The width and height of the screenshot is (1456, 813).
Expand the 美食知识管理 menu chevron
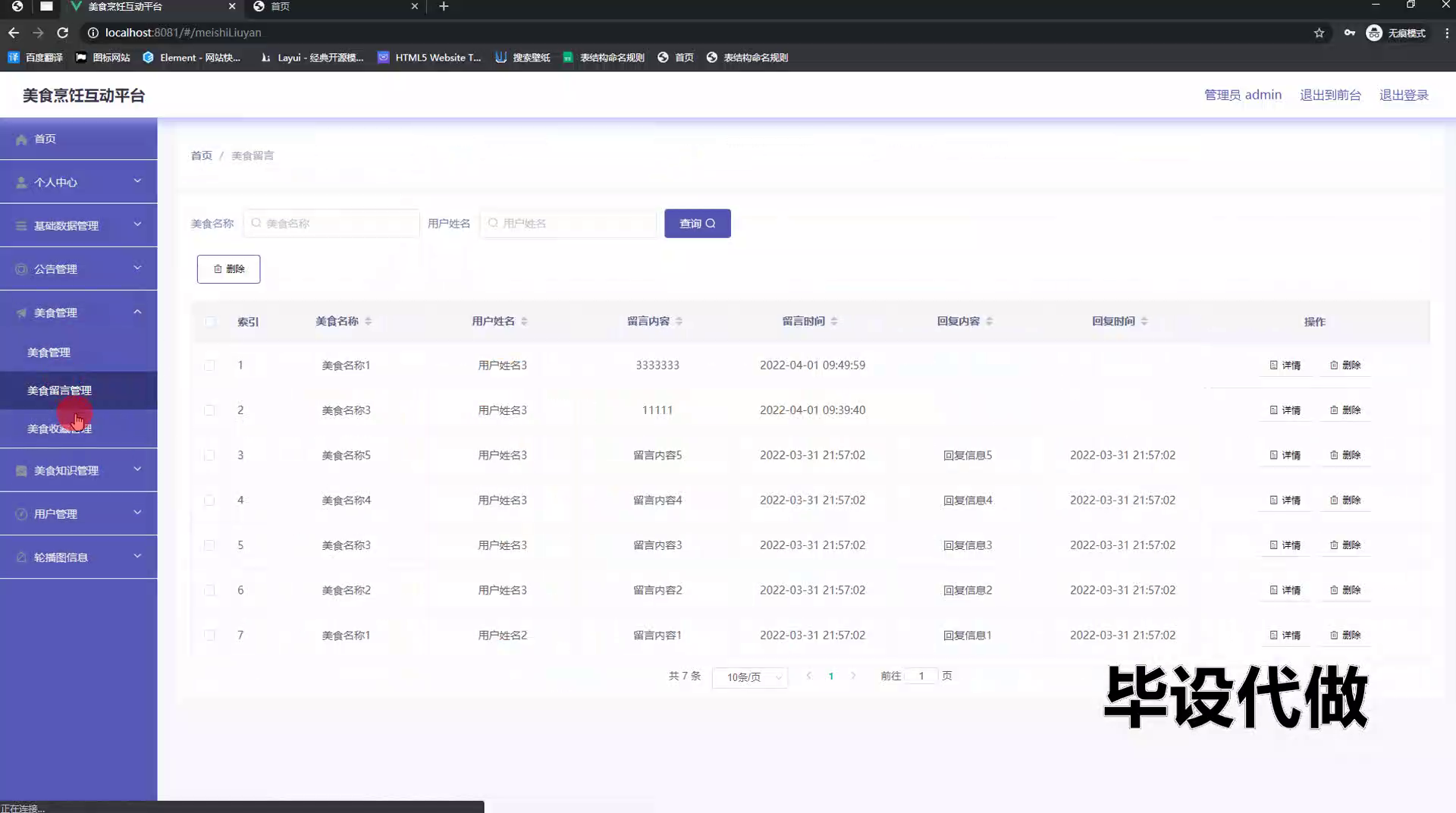tap(137, 469)
